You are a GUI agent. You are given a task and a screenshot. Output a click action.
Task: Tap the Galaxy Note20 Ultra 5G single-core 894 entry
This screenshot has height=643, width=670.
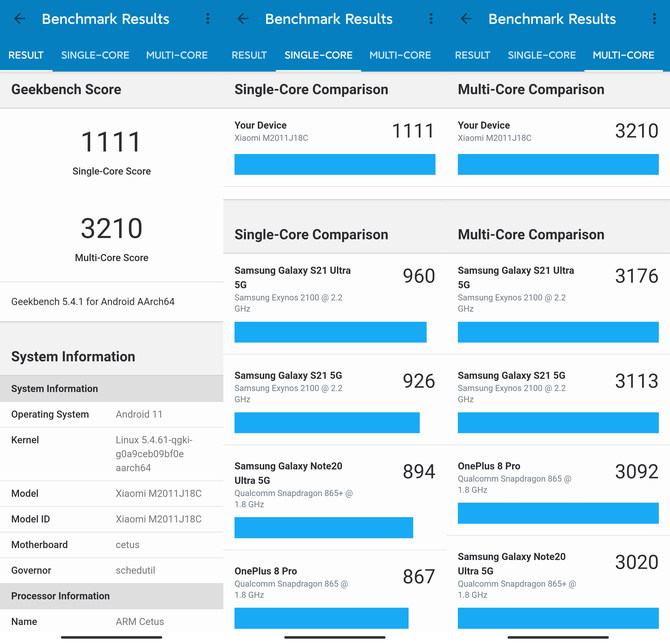(335, 497)
